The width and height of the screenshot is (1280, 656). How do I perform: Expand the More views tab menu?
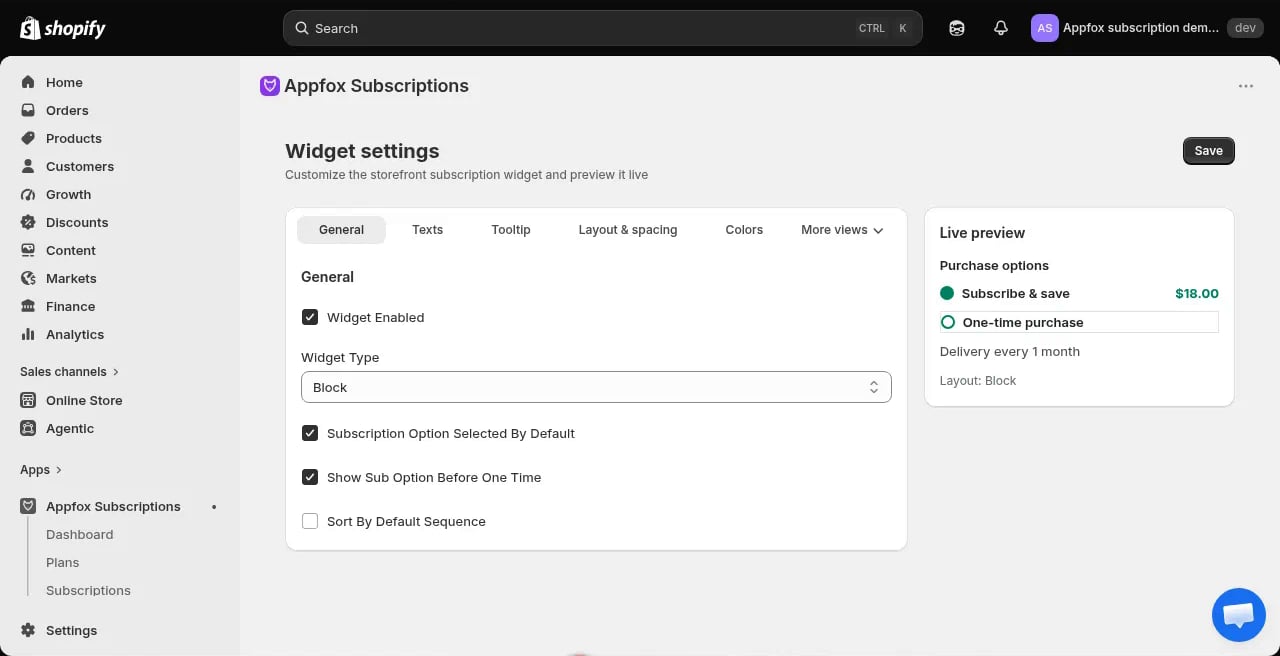[842, 230]
